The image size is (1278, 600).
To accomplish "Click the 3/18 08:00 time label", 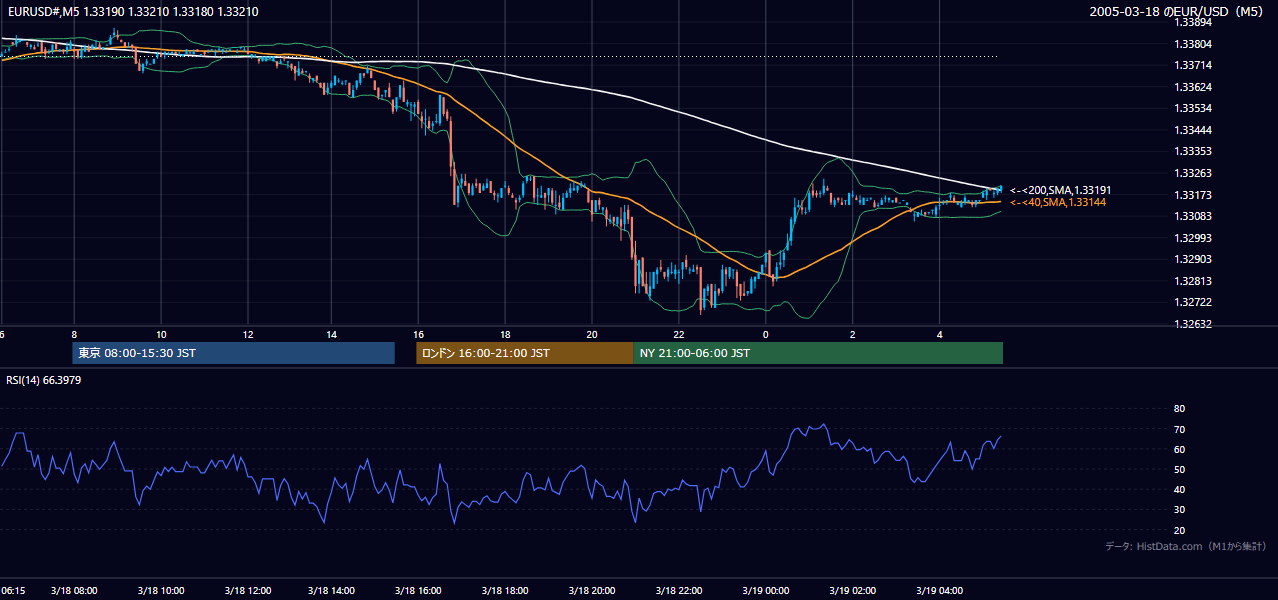I will click(x=74, y=591).
